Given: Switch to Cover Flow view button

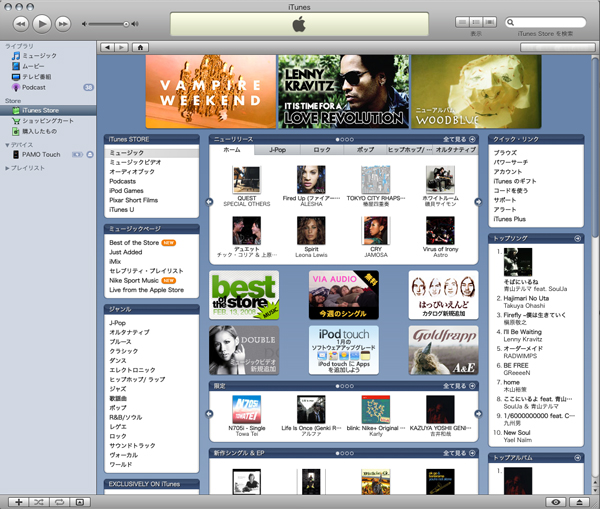Looking at the screenshot, I should (x=490, y=22).
